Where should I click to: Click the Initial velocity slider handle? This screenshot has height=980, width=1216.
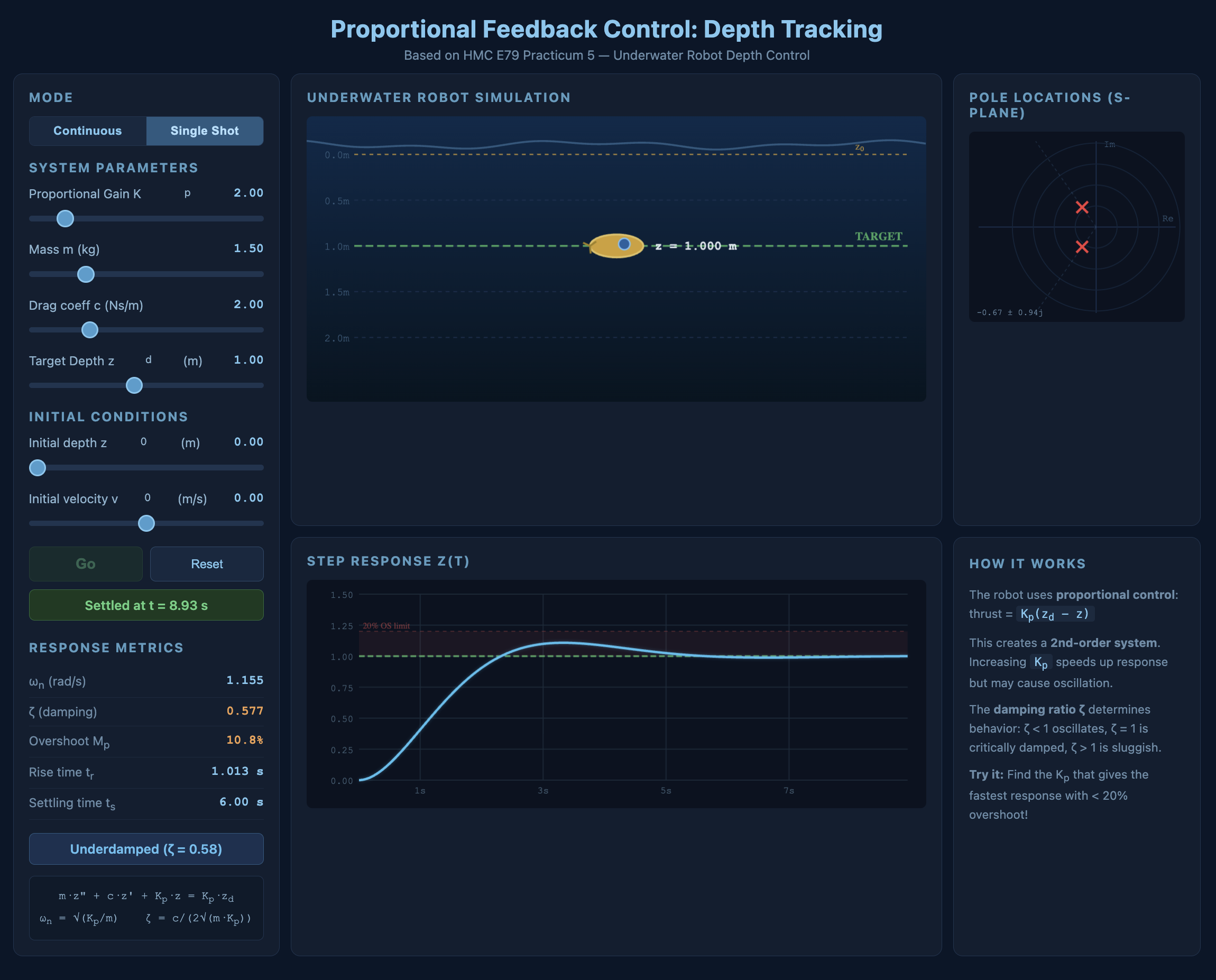[x=146, y=523]
